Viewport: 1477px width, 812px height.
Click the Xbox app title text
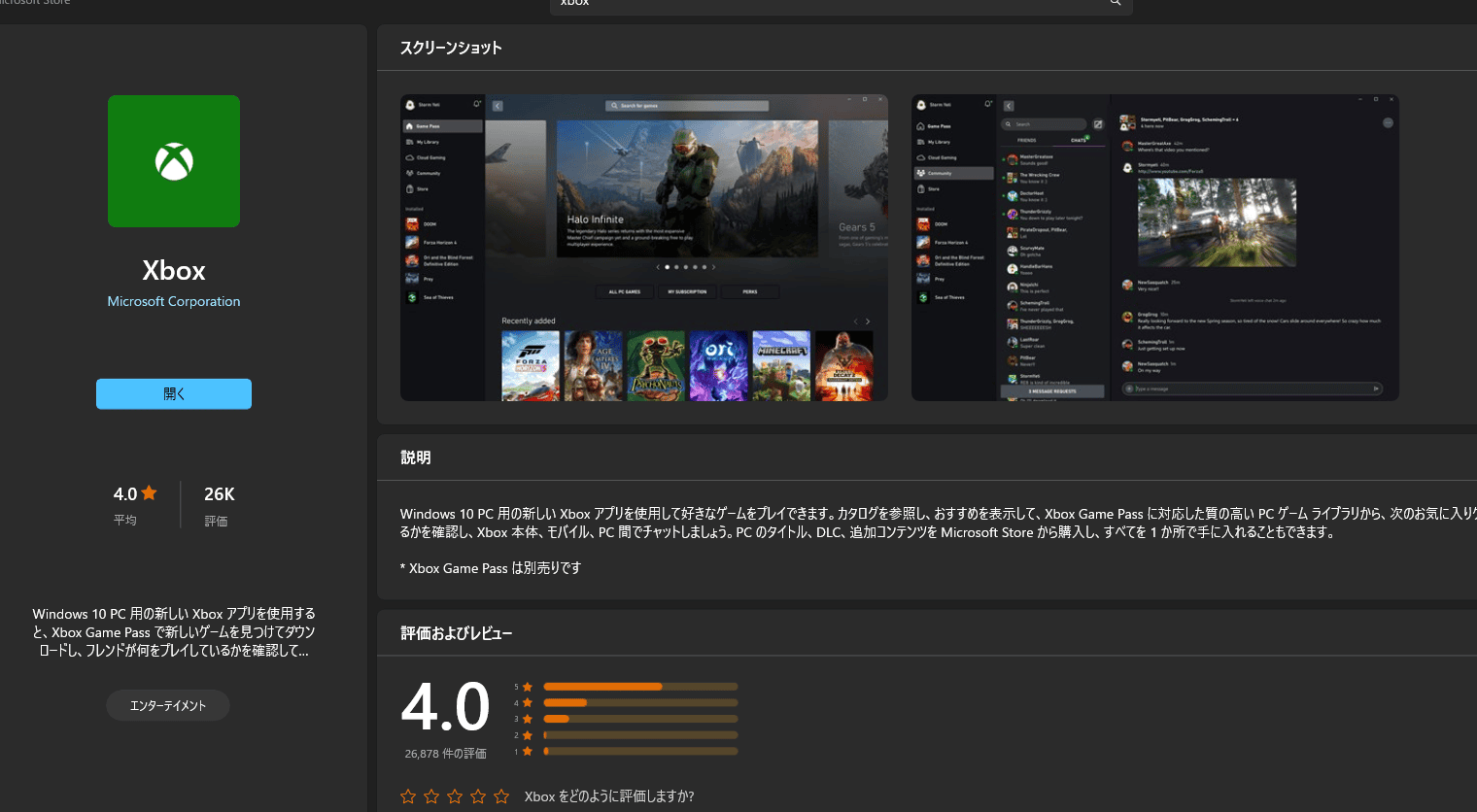[174, 270]
